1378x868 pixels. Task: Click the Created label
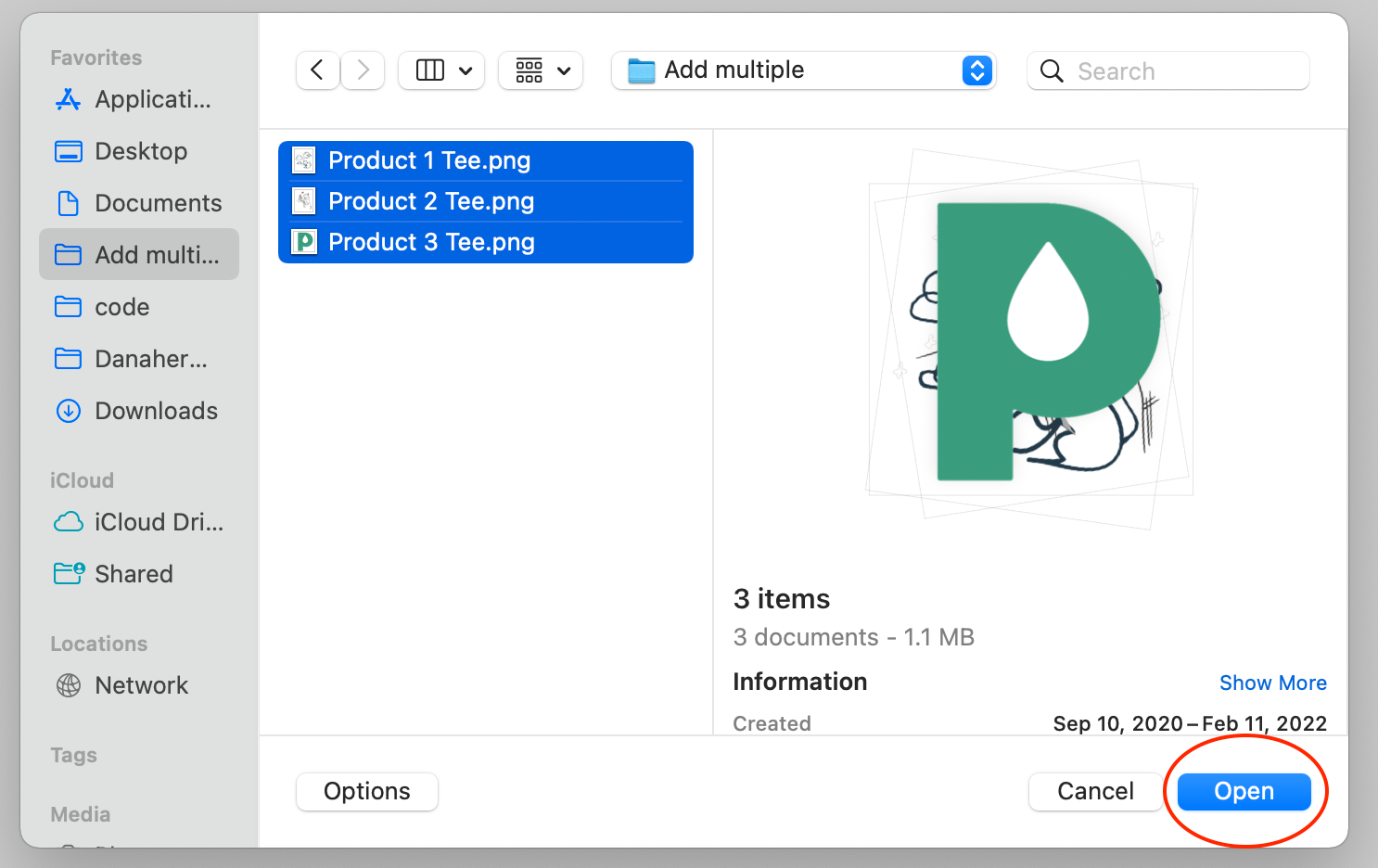click(772, 723)
